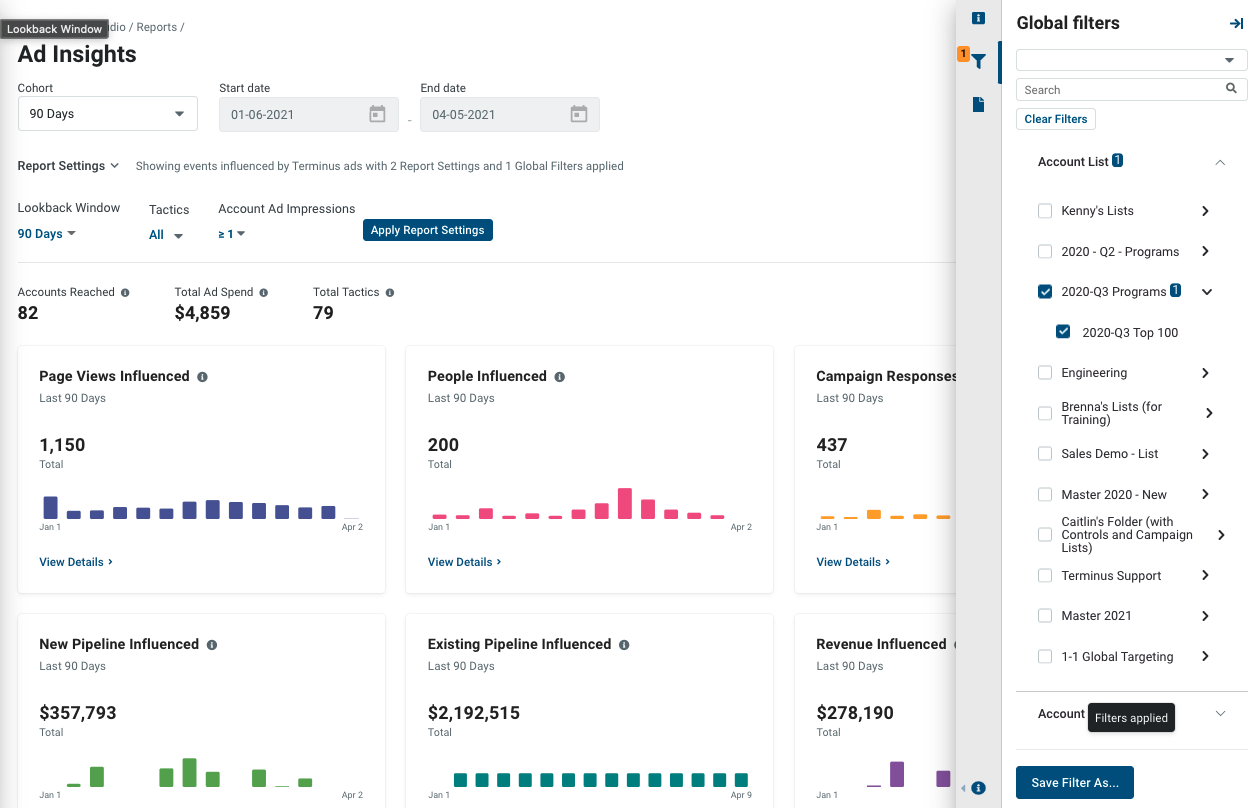Expand the Sales Demo - List folder
1259x808 pixels.
pos(1205,454)
